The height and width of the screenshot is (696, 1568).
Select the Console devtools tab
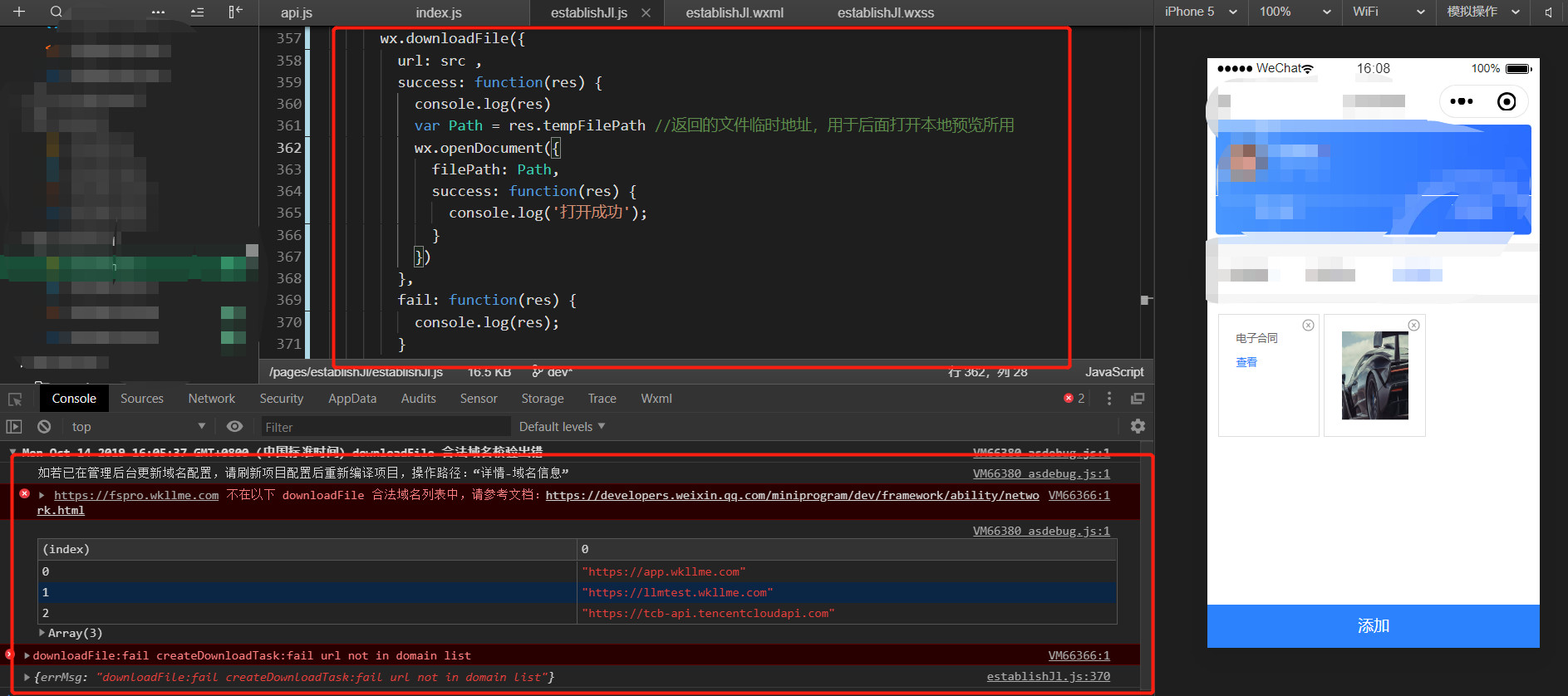tap(74, 399)
